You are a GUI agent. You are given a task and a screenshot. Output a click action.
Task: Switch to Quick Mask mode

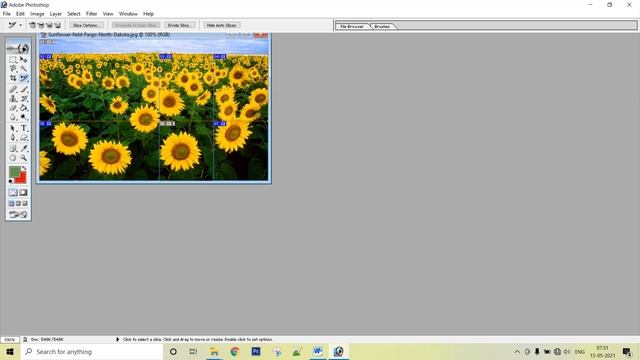24,192
